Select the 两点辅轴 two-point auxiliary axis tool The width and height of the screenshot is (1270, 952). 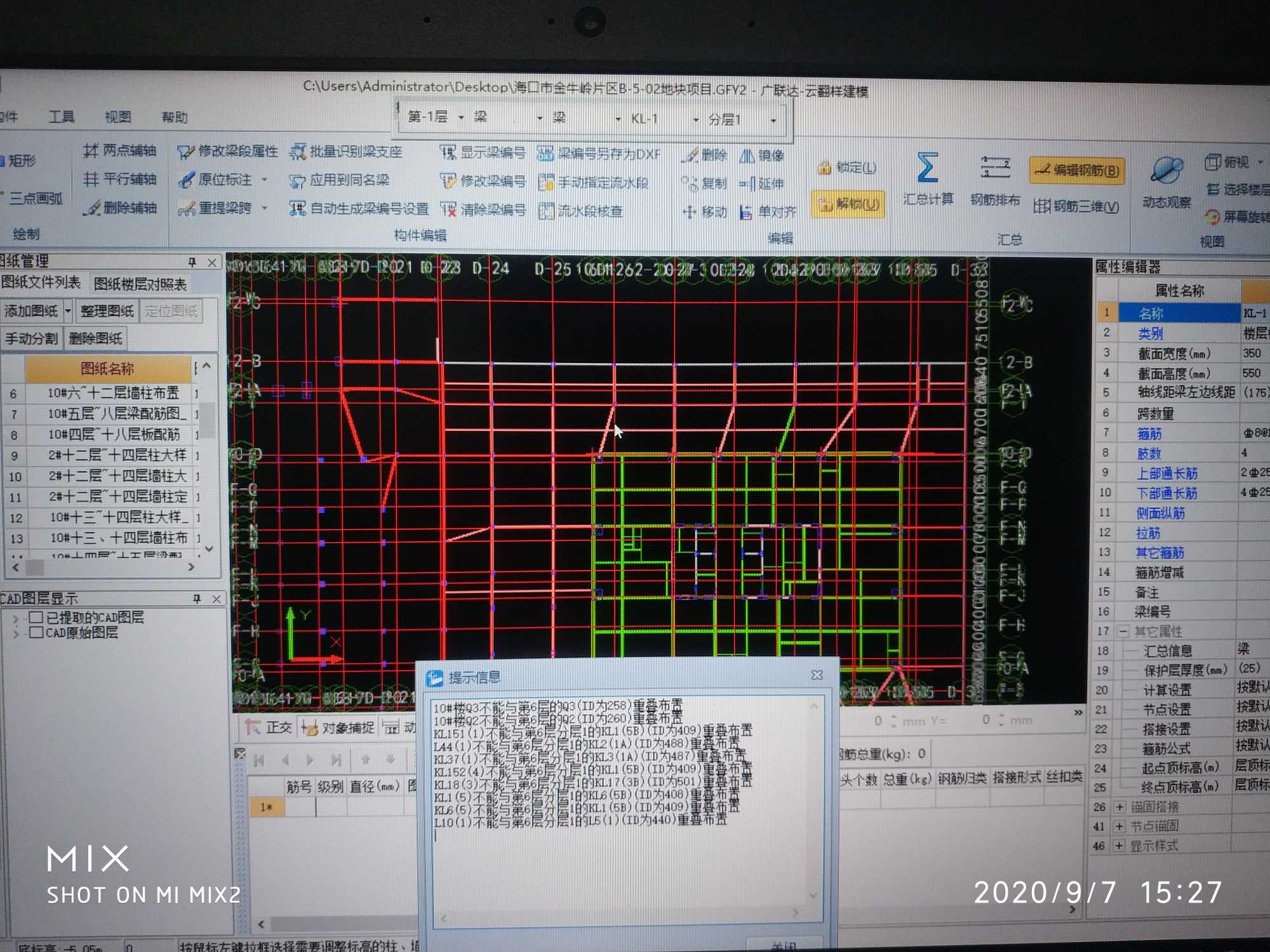[x=119, y=150]
